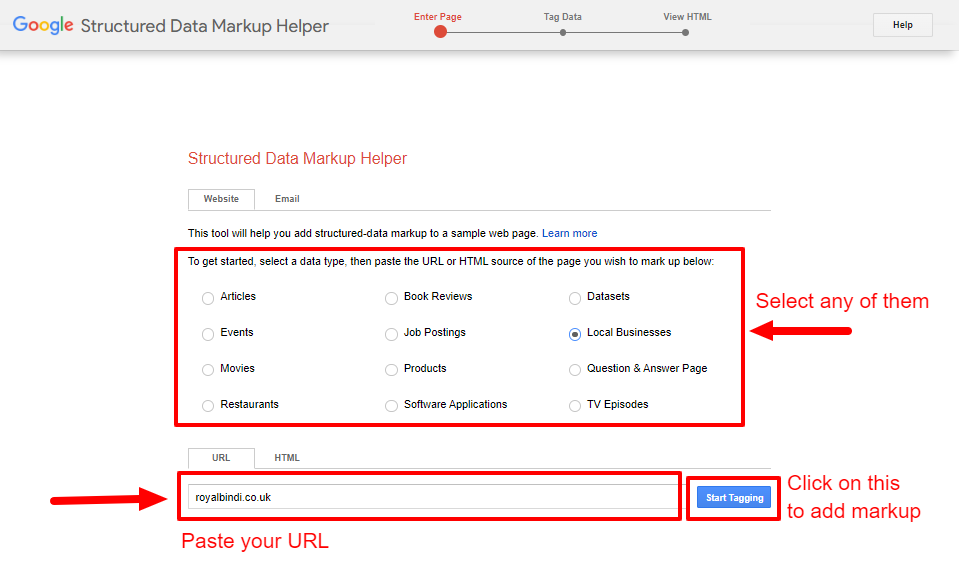Image resolution: width=959 pixels, height=576 pixels.
Task: Select the Articles radio button
Action: click(208, 298)
